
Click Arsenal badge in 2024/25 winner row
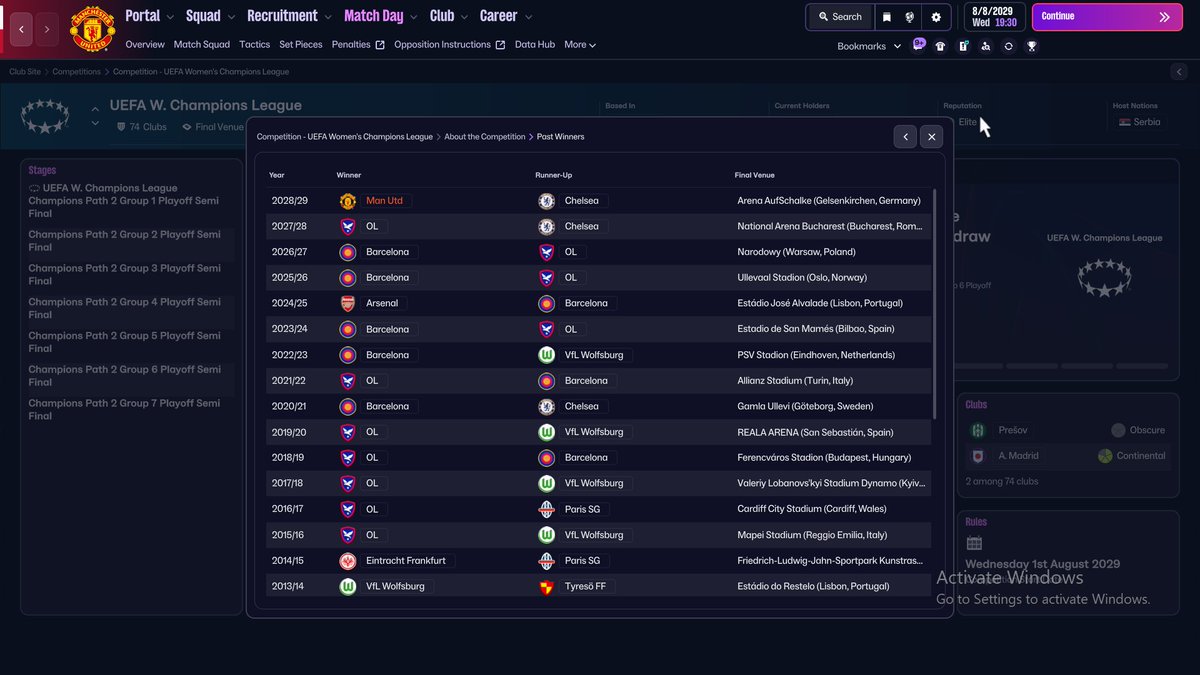(x=348, y=303)
